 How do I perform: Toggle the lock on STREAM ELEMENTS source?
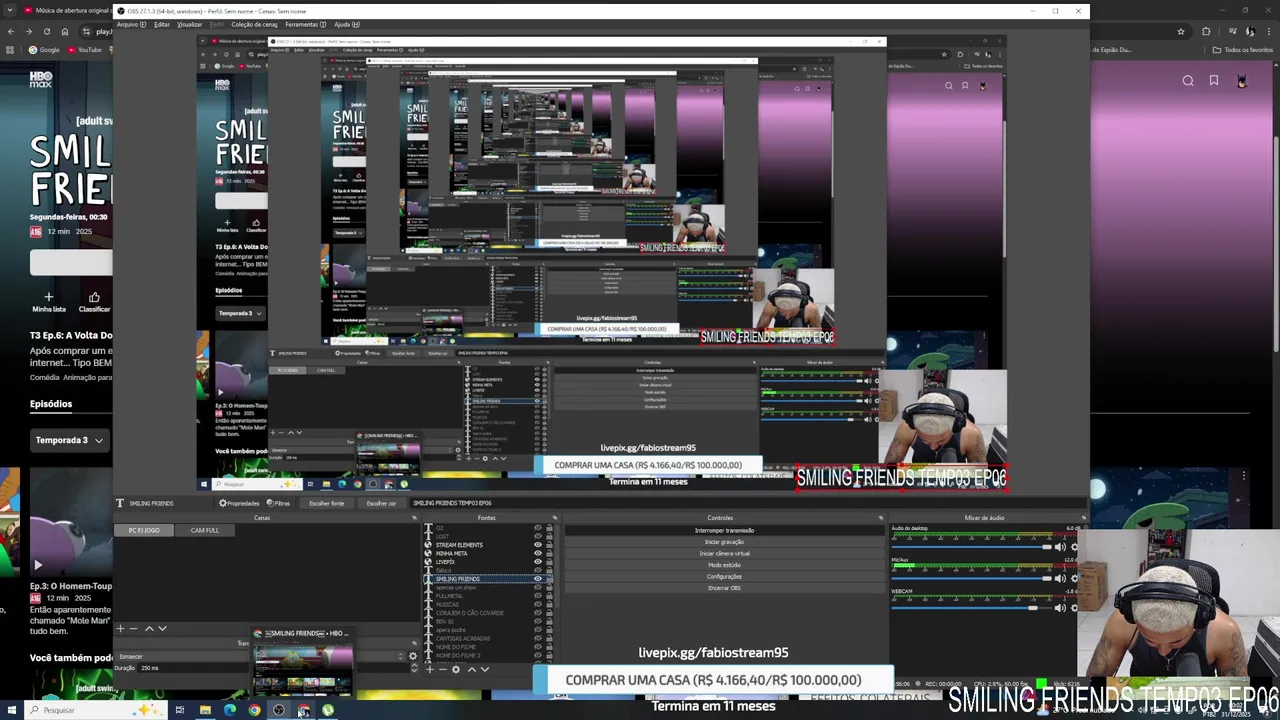point(549,545)
